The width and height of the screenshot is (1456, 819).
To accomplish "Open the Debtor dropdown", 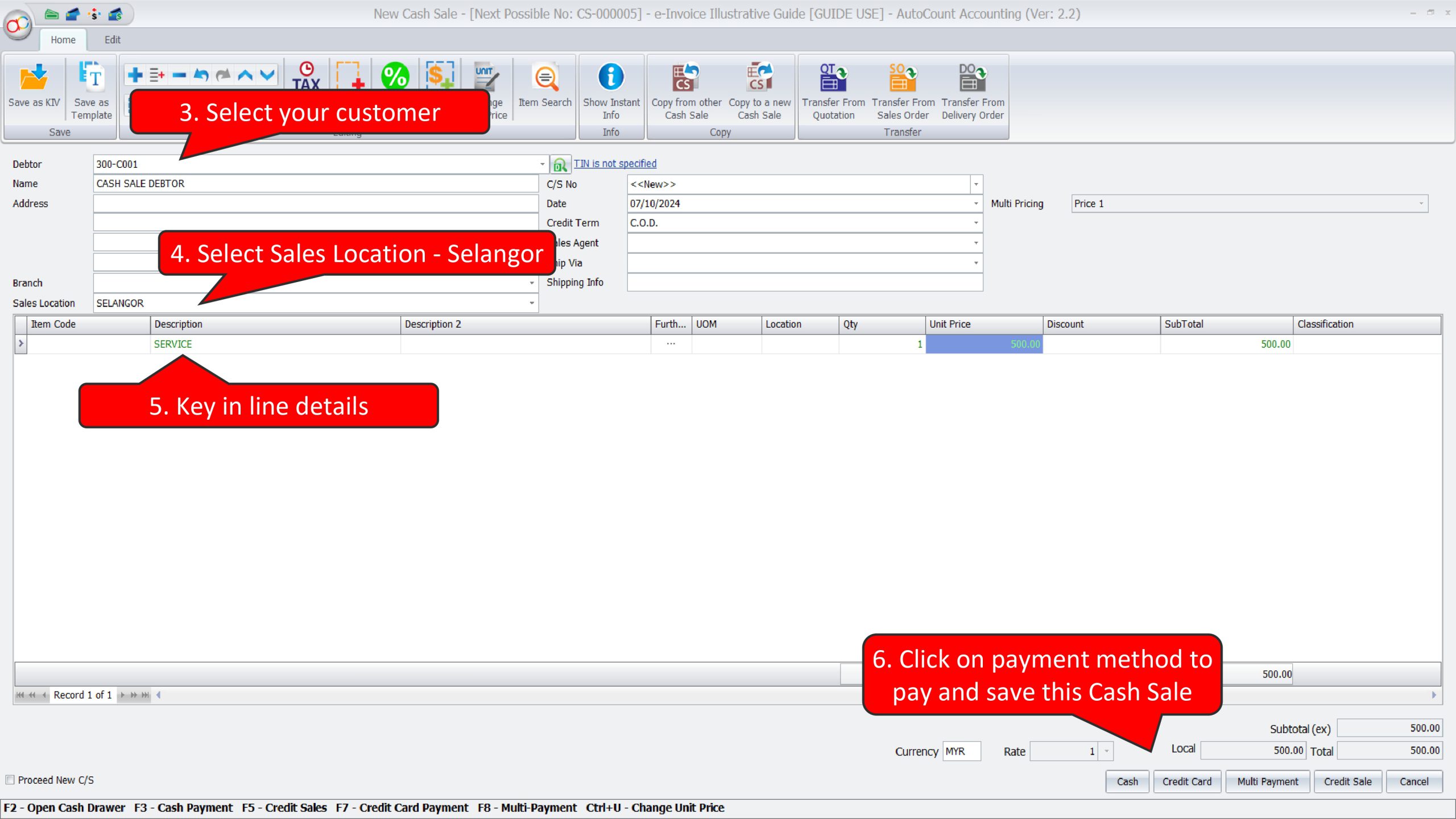I will click(542, 164).
